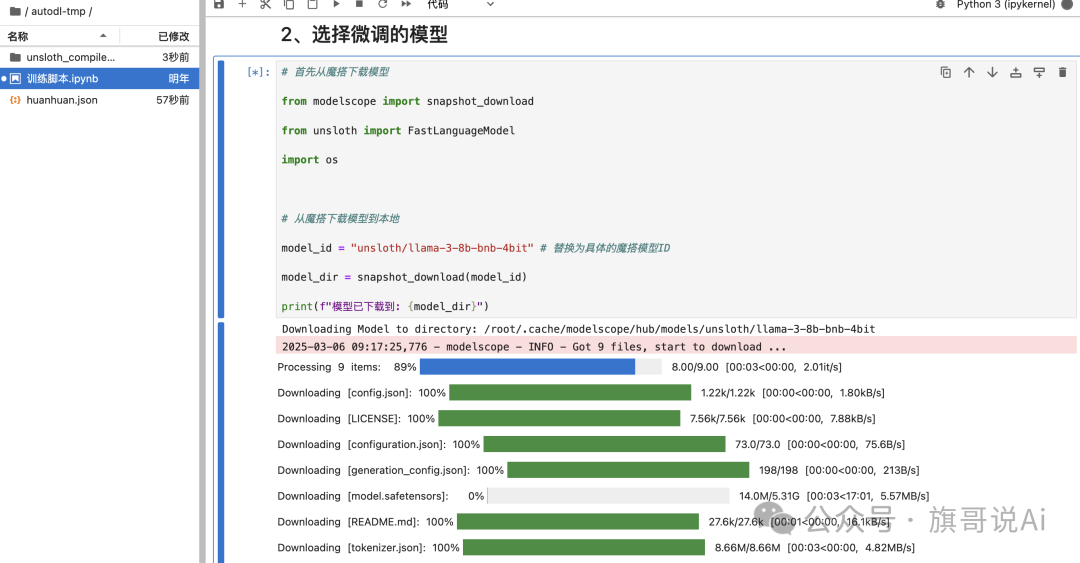This screenshot has width=1080, height=563.
Task: Collapse the cell output using its blue left bar
Action: [x=221, y=442]
